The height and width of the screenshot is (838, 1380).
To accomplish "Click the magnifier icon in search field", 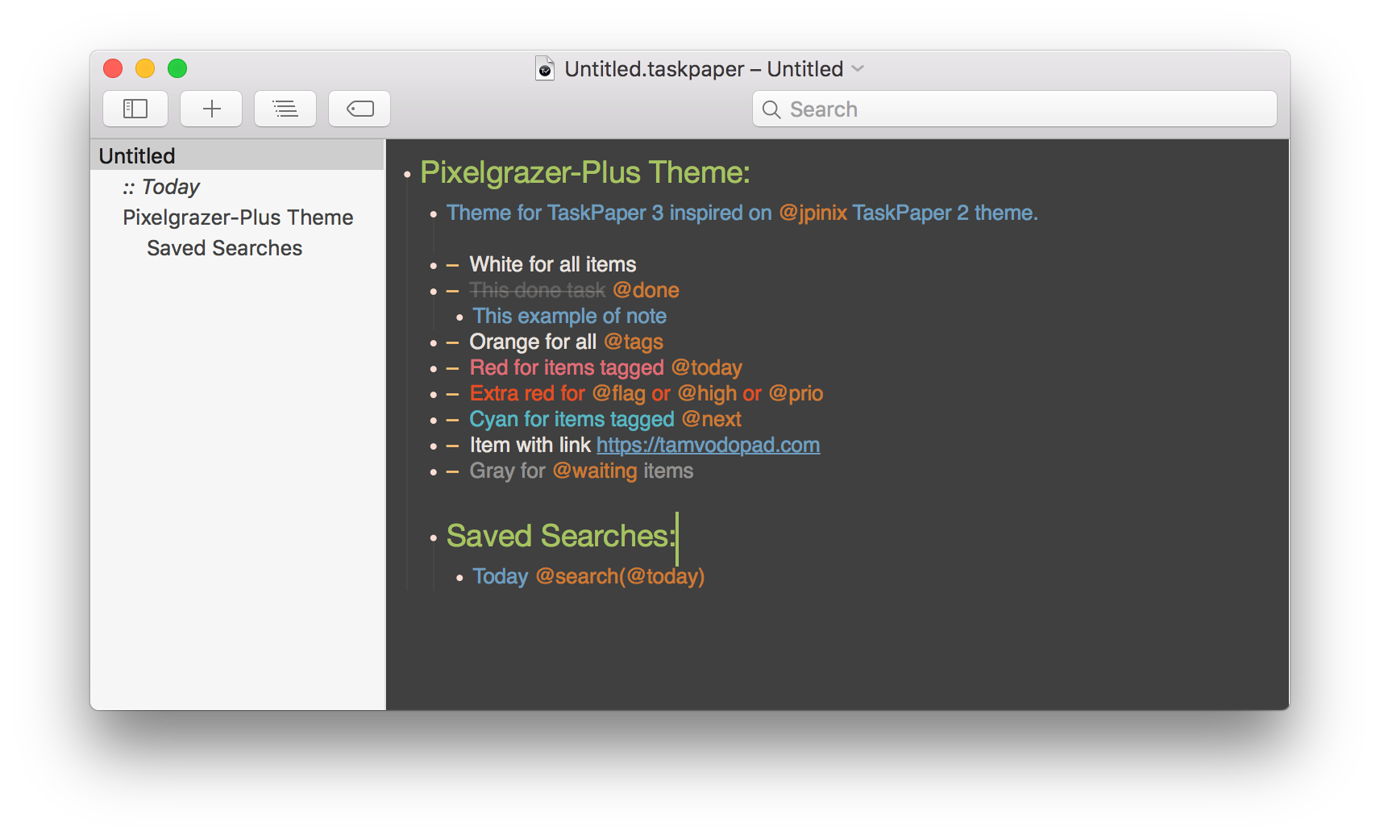I will (771, 110).
